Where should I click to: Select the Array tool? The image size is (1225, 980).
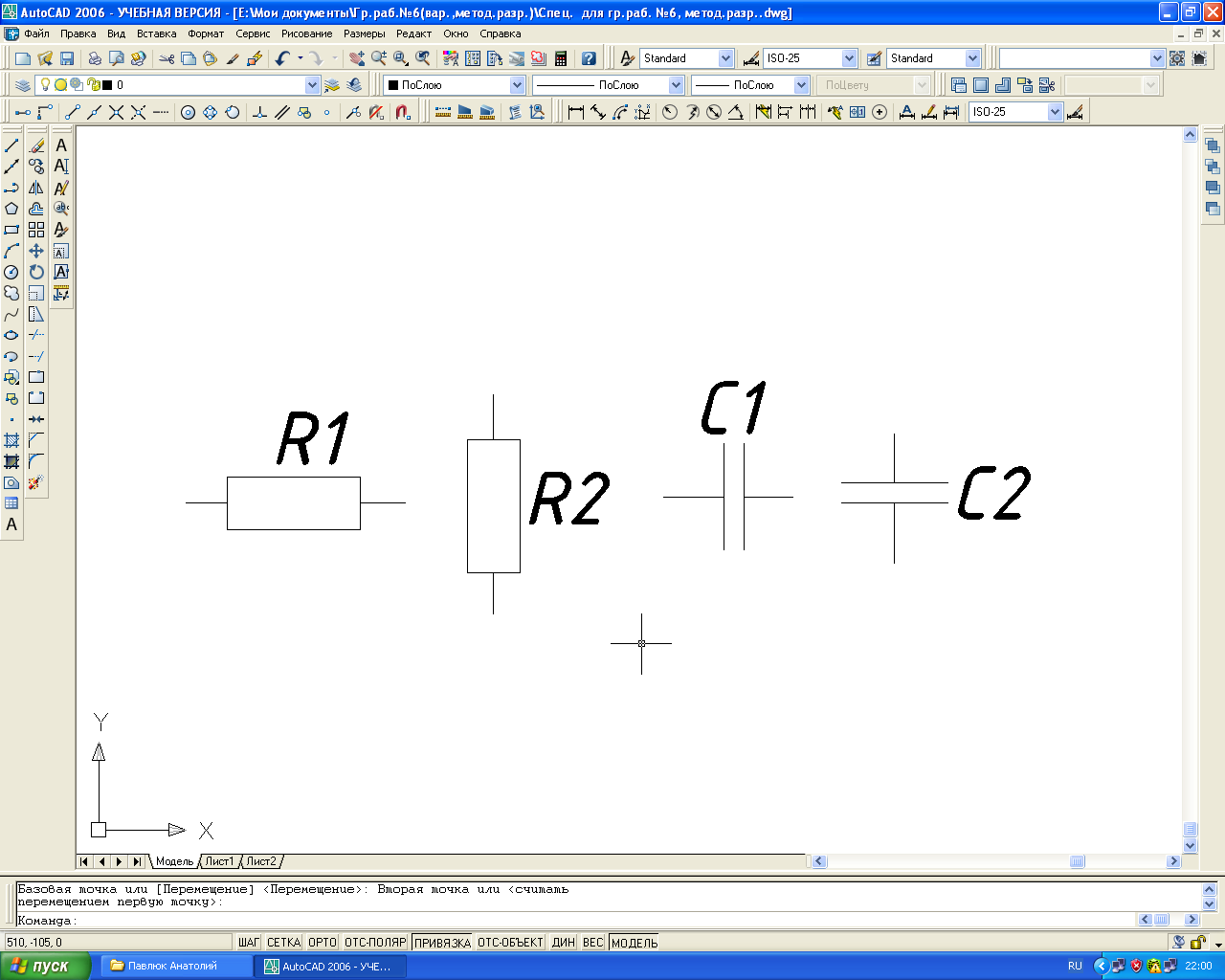tap(36, 230)
